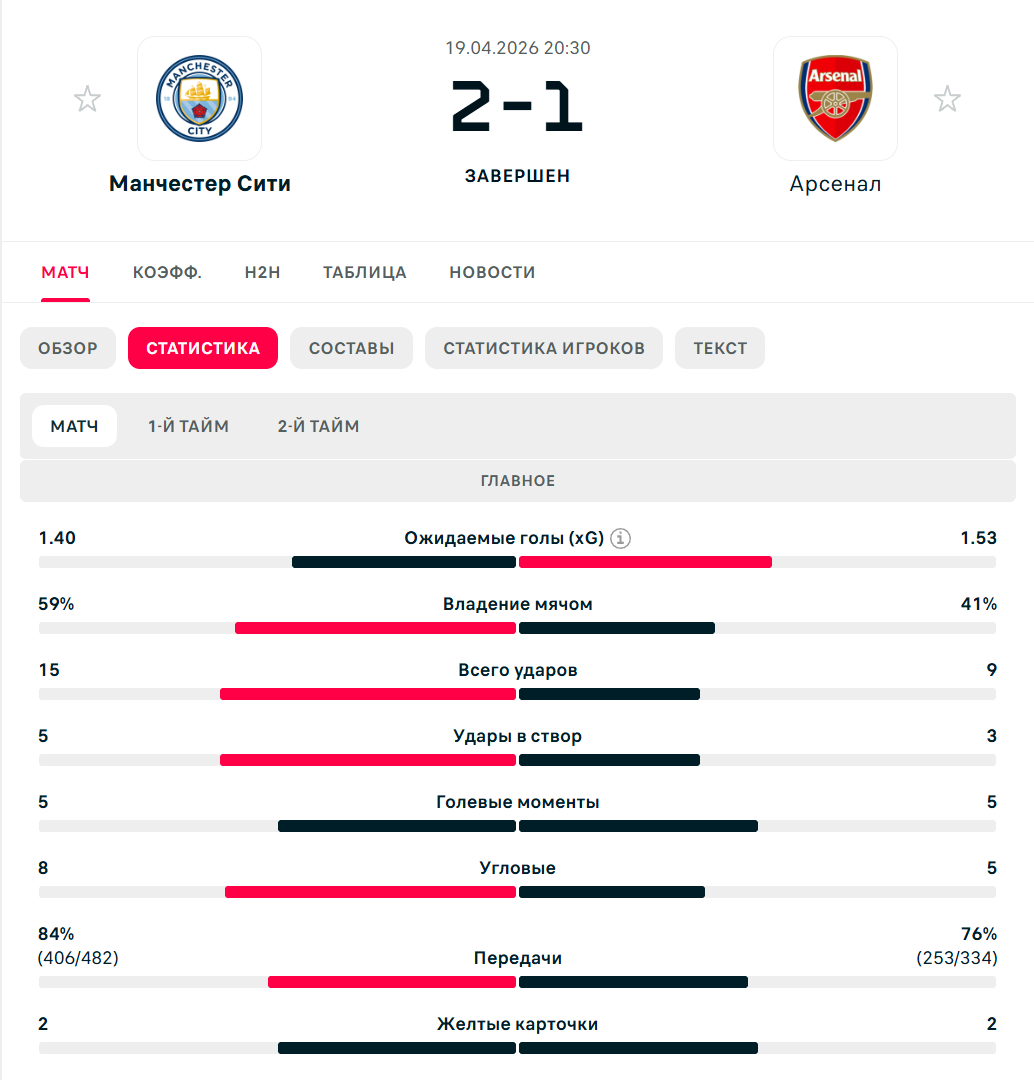Favorite Arsenal with the star icon
The height and width of the screenshot is (1080, 1034).
click(946, 99)
